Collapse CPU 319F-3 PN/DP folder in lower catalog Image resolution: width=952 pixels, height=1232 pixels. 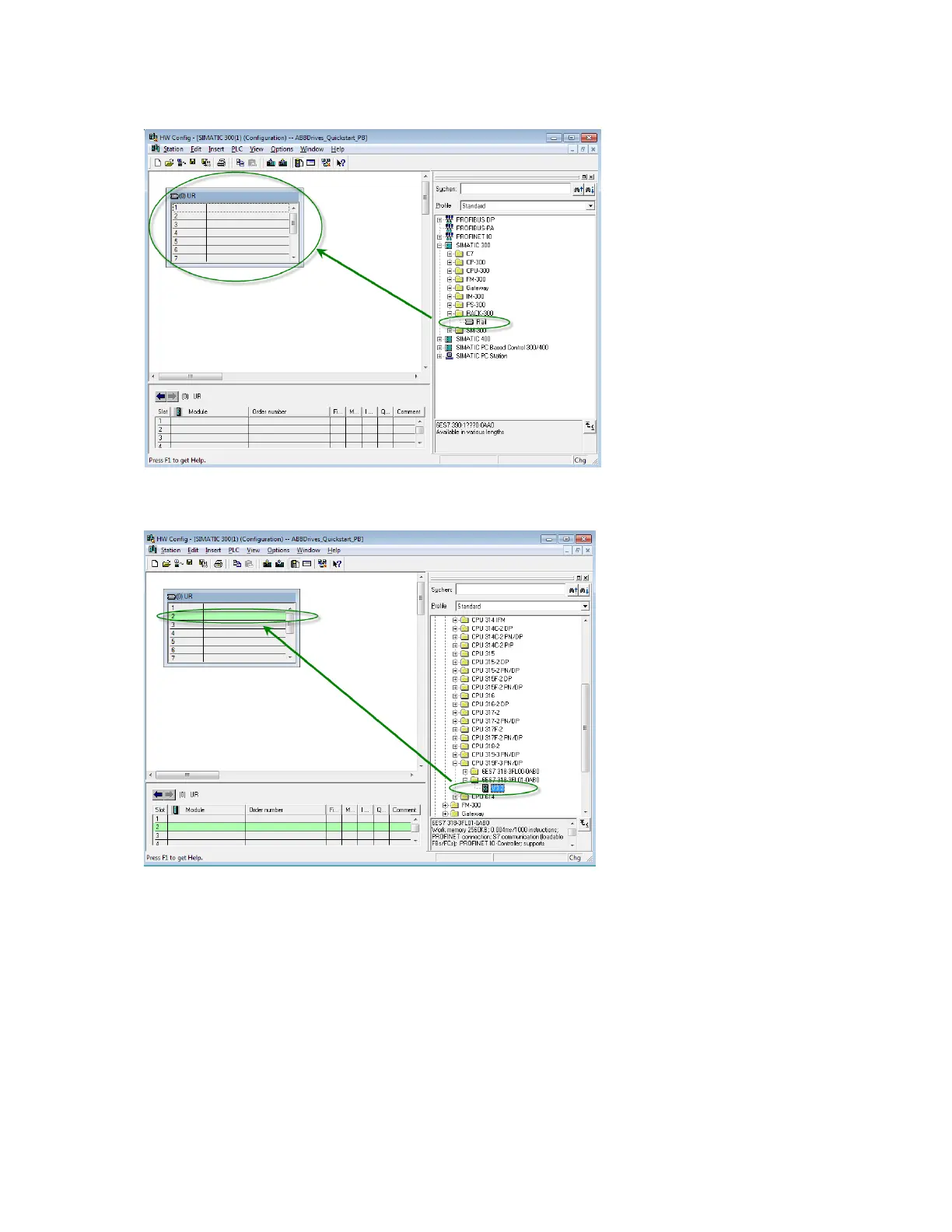point(455,763)
